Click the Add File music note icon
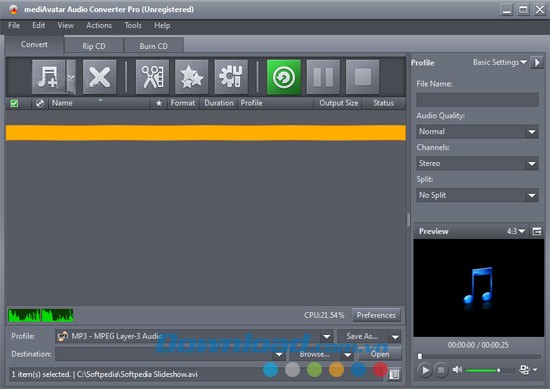This screenshot has height=389, width=550. [48, 77]
